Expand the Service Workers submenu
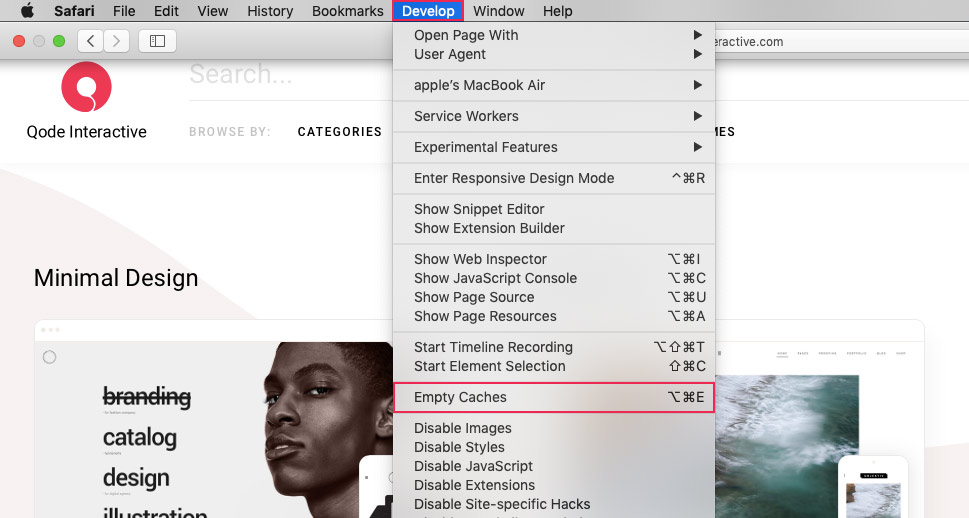 [x=554, y=116]
